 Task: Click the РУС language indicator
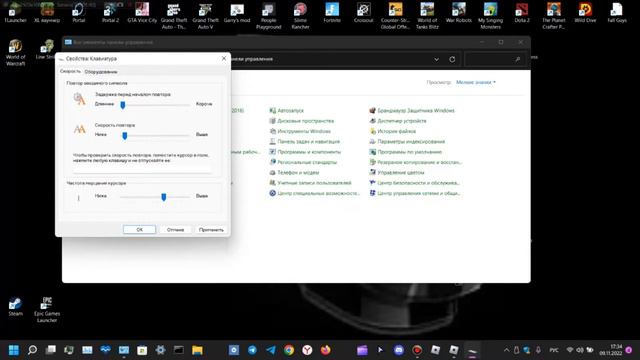pos(554,350)
